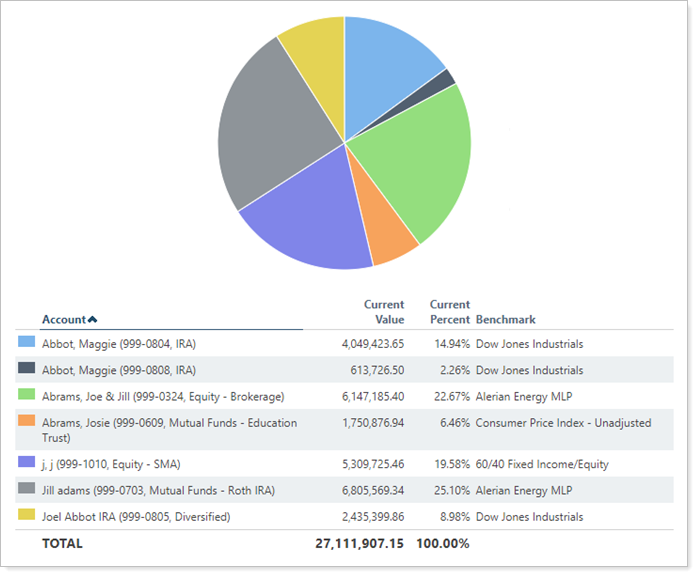Sort table by Current Percent column
Image resolution: width=697 pixels, height=576 pixels.
[x=449, y=312]
